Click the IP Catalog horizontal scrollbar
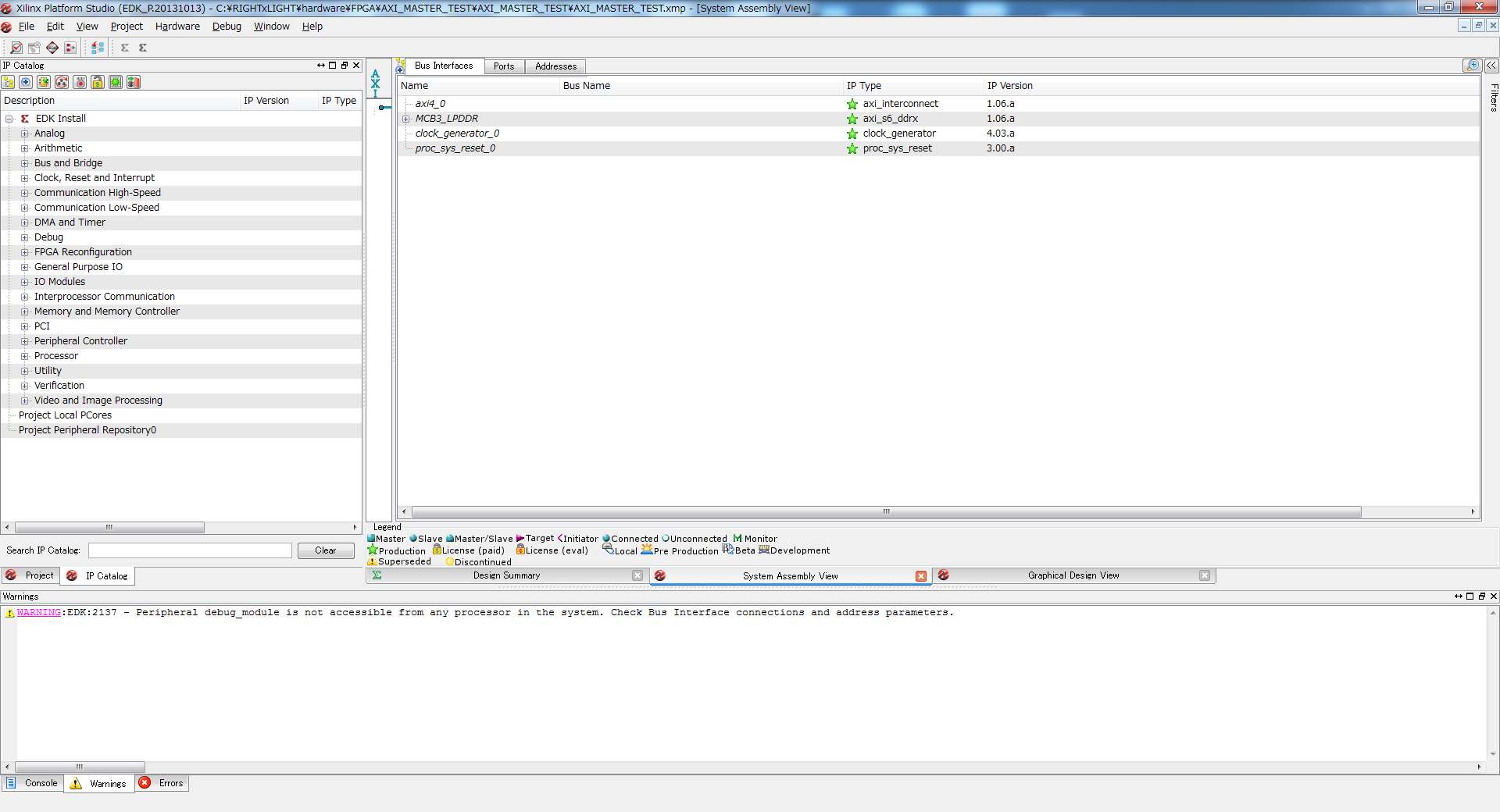Image resolution: width=1500 pixels, height=812 pixels. click(109, 528)
